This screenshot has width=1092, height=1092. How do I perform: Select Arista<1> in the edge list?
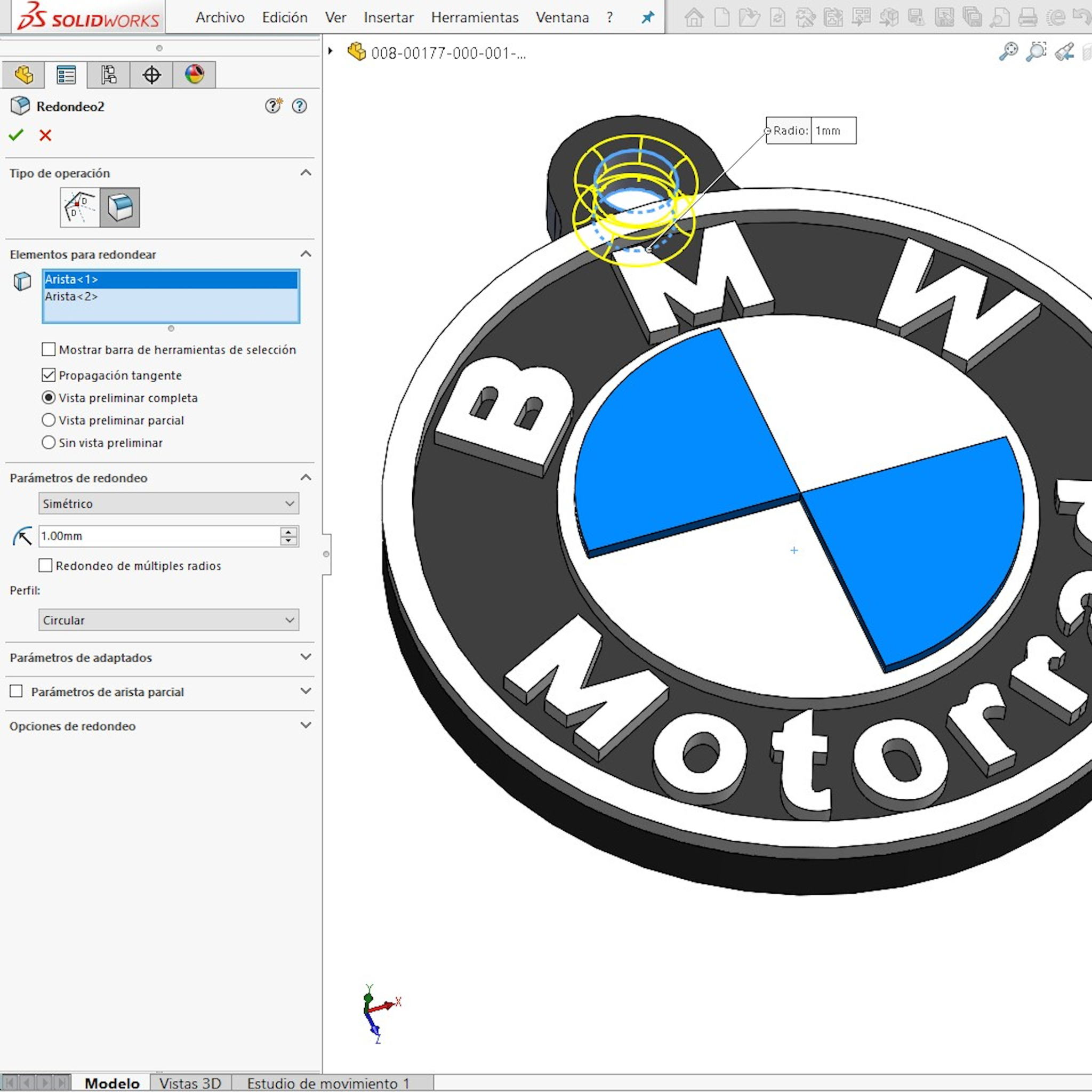coord(171,279)
